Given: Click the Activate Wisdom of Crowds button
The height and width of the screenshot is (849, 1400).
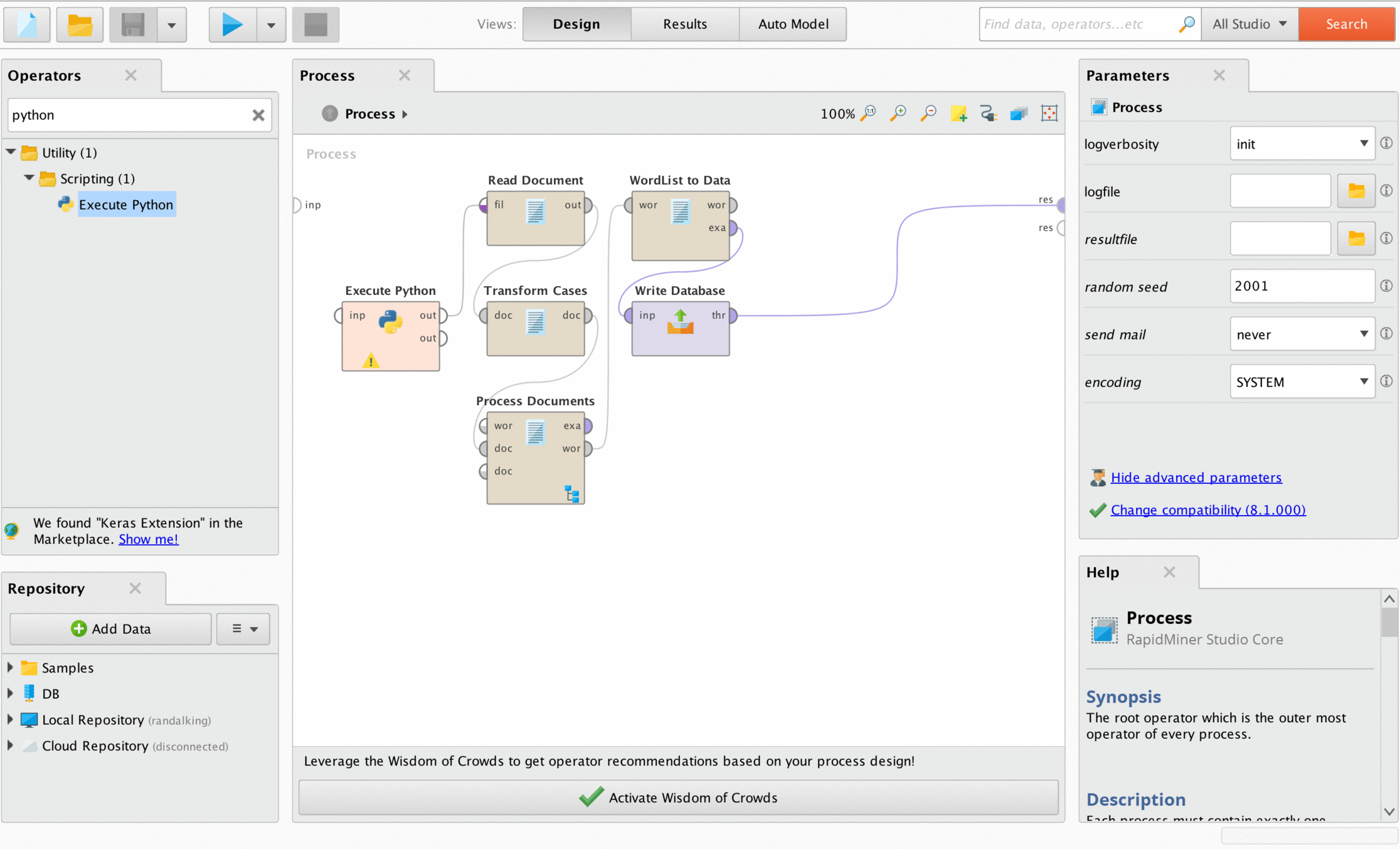Looking at the screenshot, I should click(x=678, y=797).
